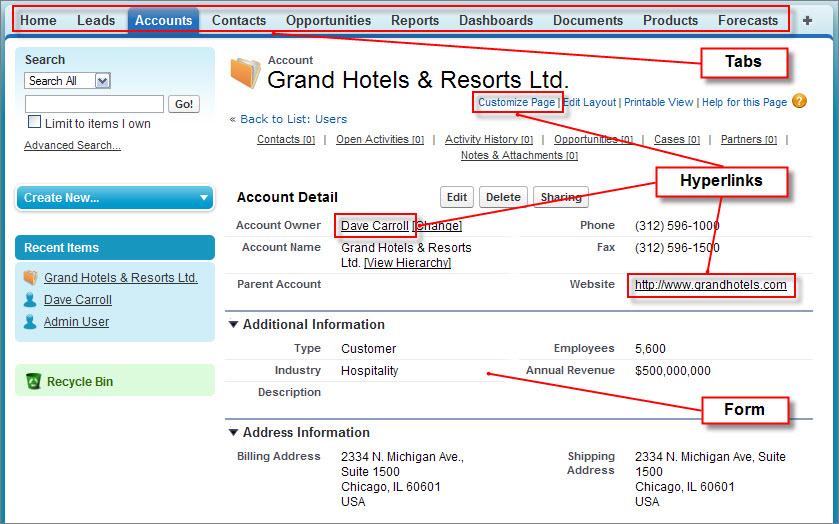Open the Reports tab
This screenshot has width=839, height=524.
coord(415,20)
